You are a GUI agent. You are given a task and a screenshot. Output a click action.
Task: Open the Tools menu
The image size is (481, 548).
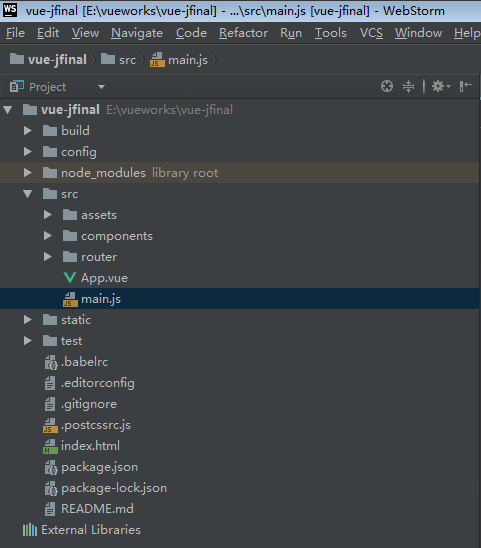(x=331, y=33)
